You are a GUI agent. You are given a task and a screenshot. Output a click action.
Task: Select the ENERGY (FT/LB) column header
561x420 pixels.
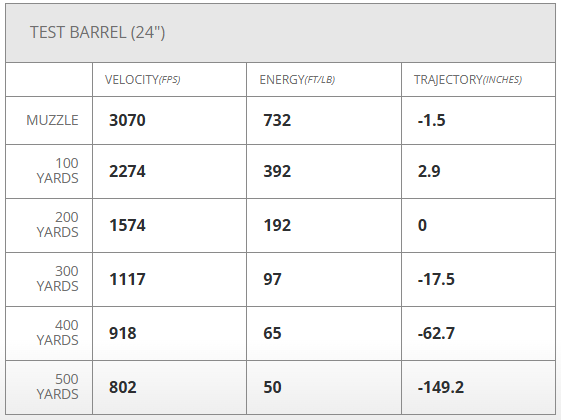point(297,79)
